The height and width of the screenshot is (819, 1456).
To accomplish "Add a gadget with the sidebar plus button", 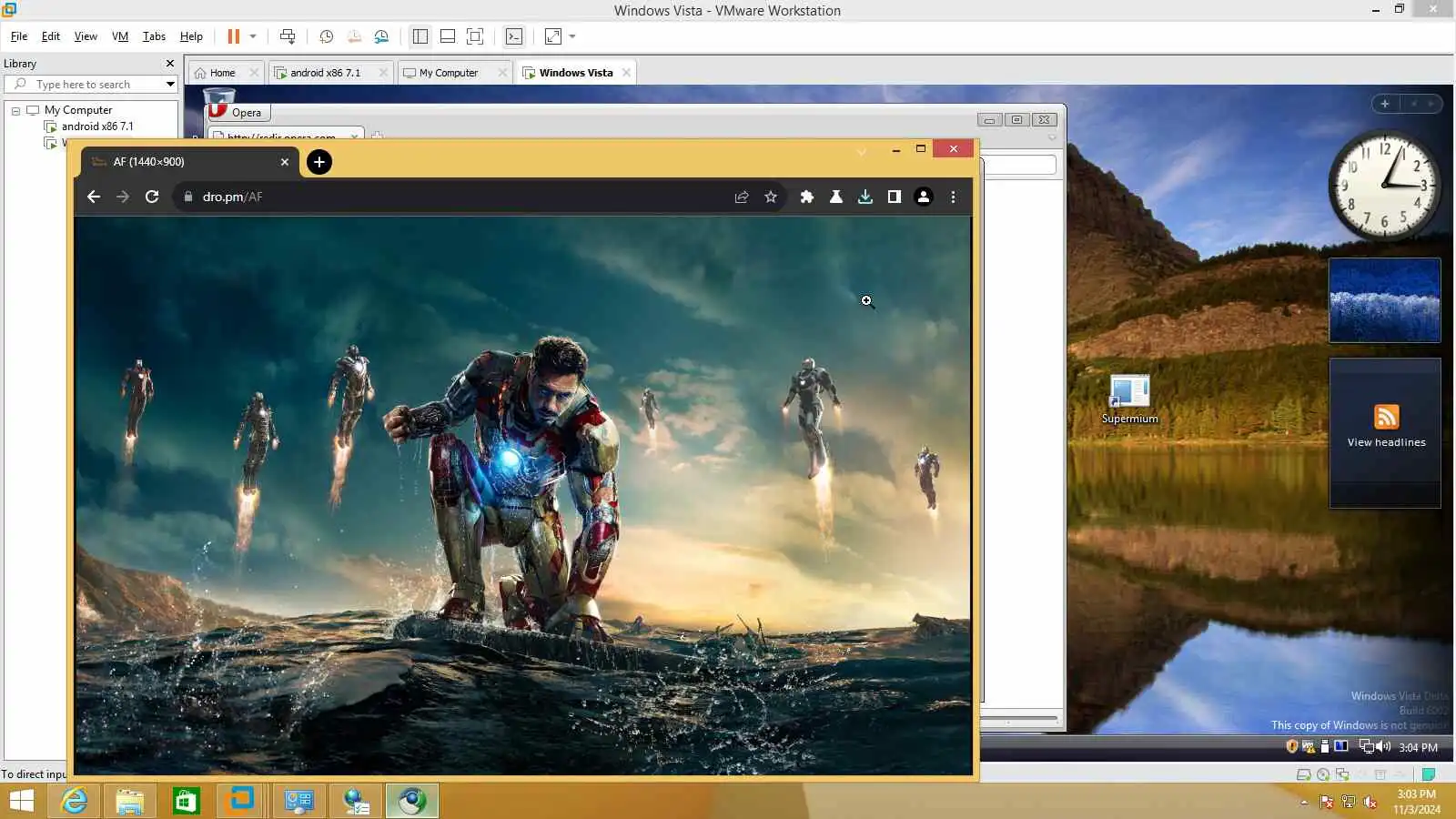I will coord(1384,104).
